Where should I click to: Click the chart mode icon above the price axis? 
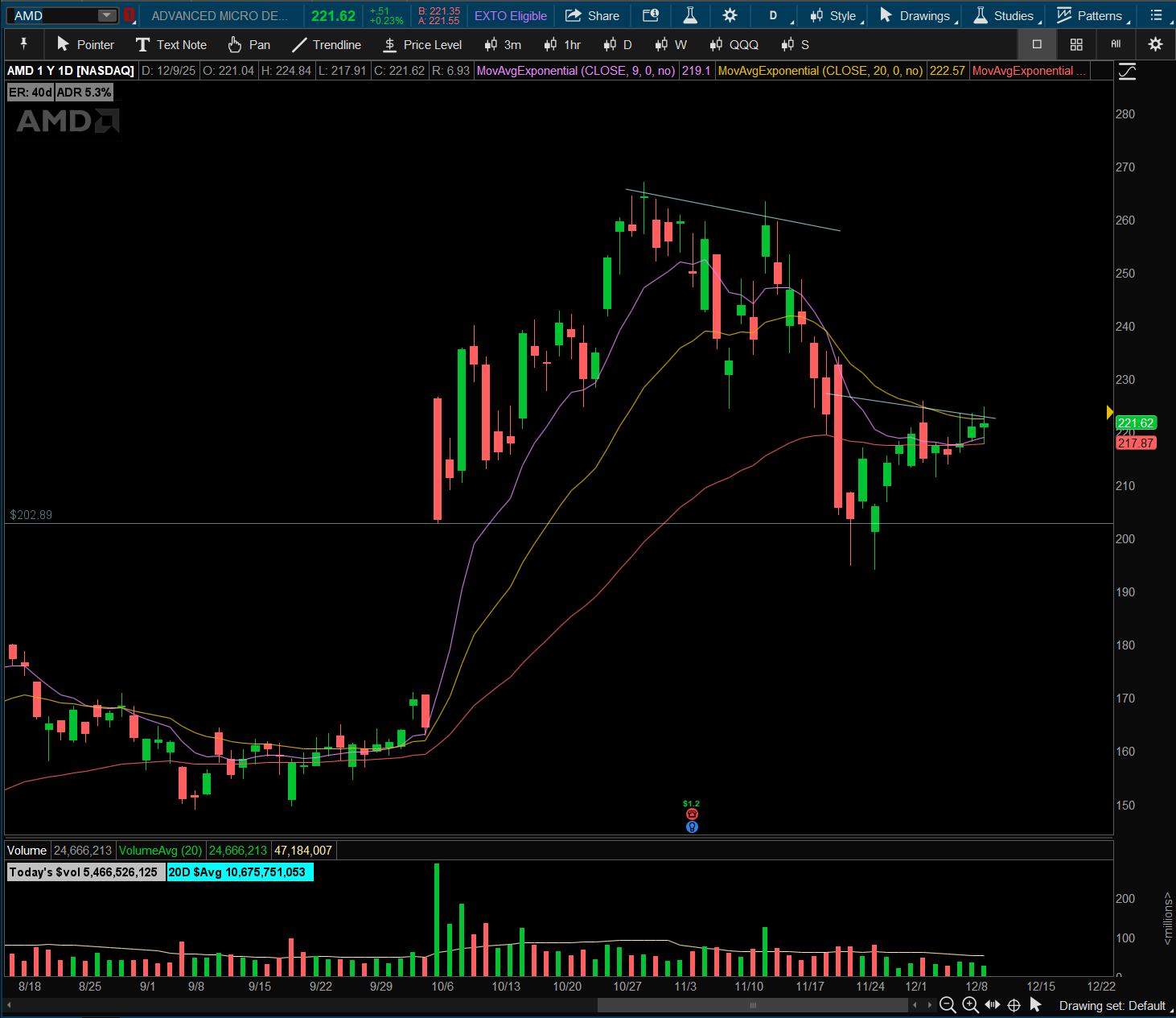click(x=1128, y=72)
